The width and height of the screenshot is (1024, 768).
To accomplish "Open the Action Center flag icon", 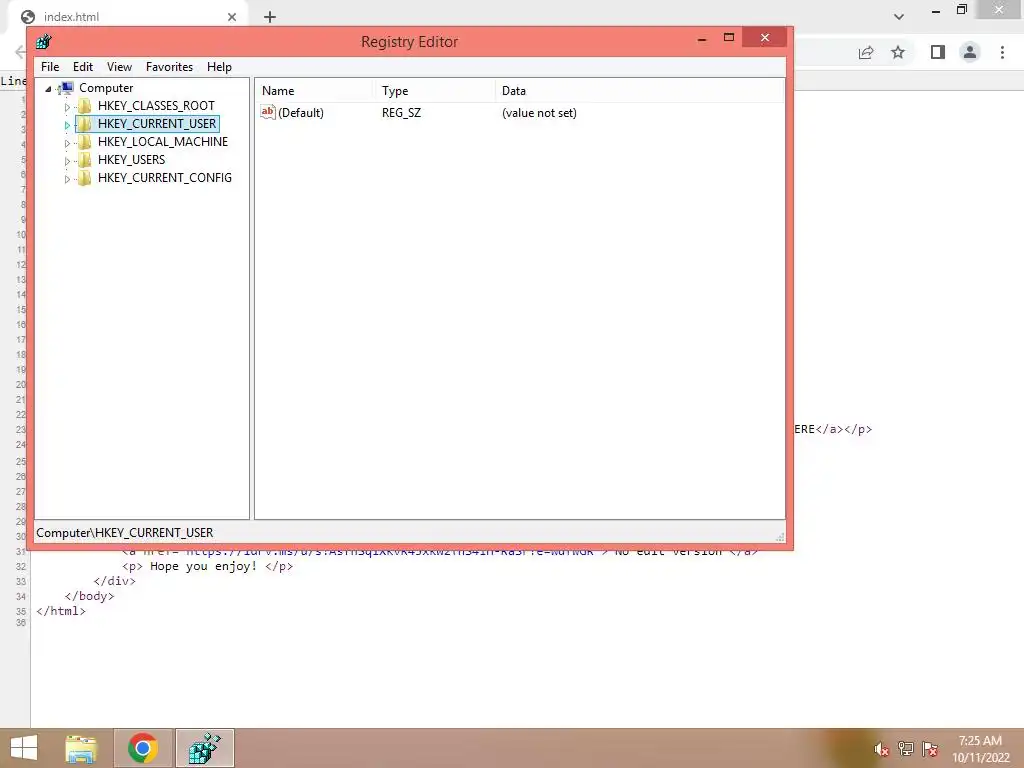I will [930, 748].
